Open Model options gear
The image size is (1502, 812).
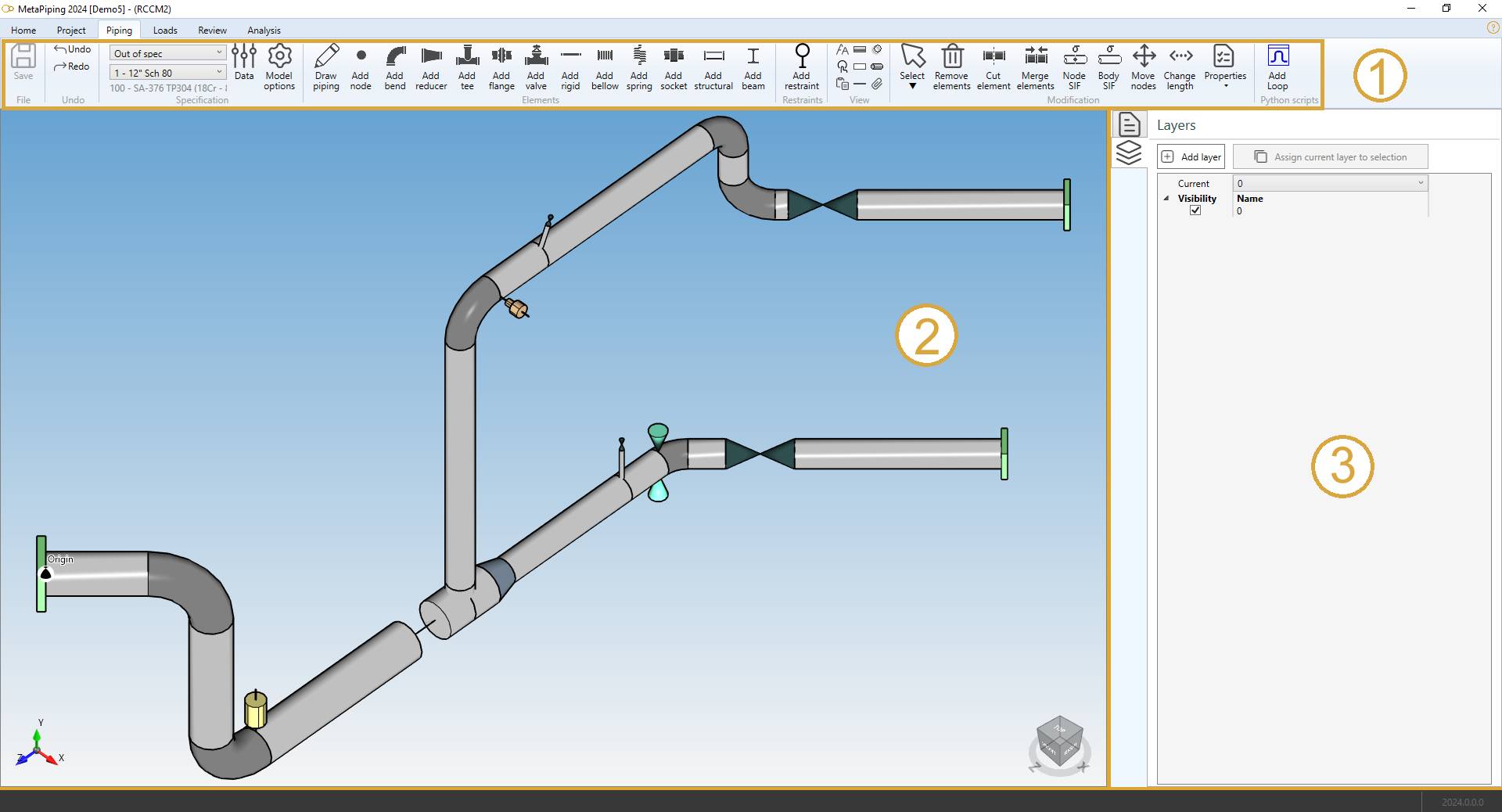tap(279, 67)
